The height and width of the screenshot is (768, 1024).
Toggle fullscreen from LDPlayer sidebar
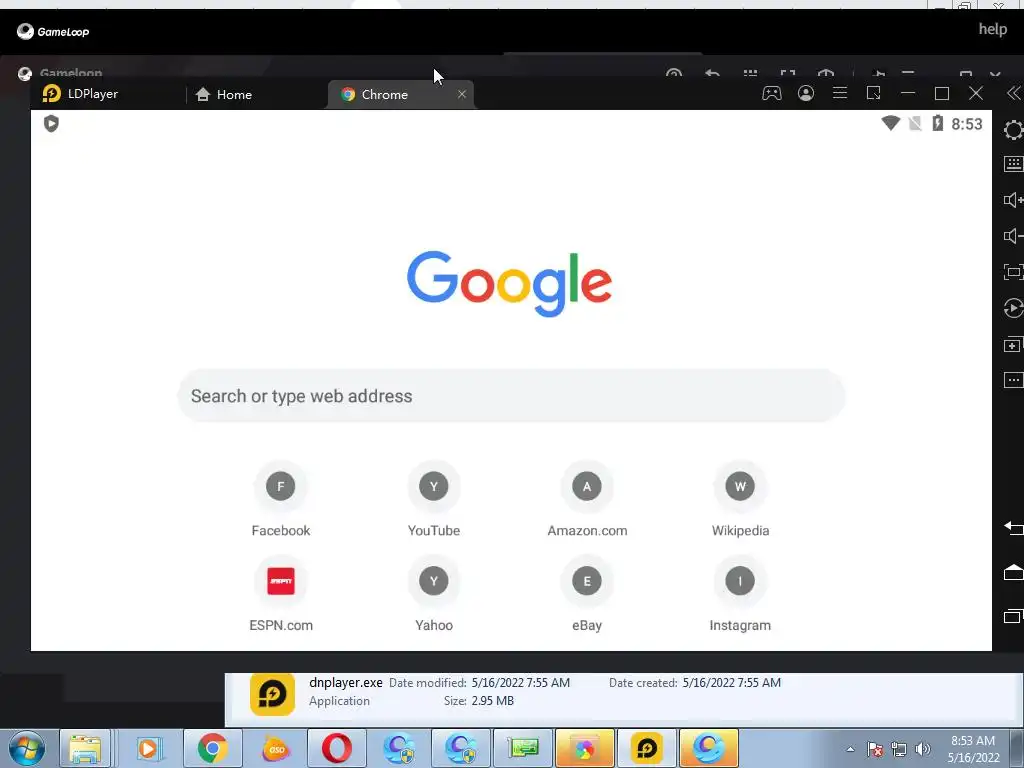point(1014,272)
